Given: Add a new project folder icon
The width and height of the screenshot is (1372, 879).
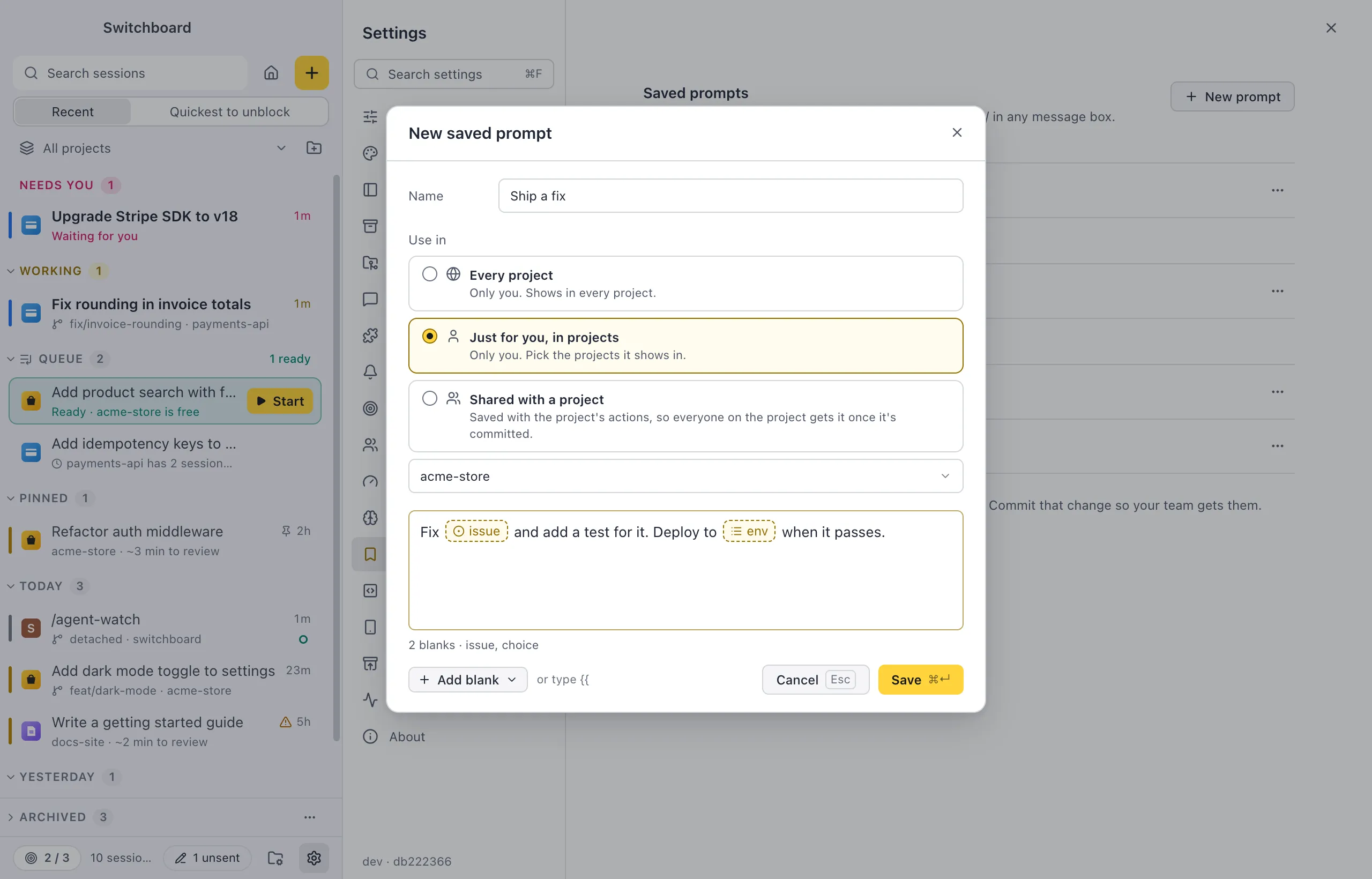Looking at the screenshot, I should pyautogui.click(x=314, y=148).
